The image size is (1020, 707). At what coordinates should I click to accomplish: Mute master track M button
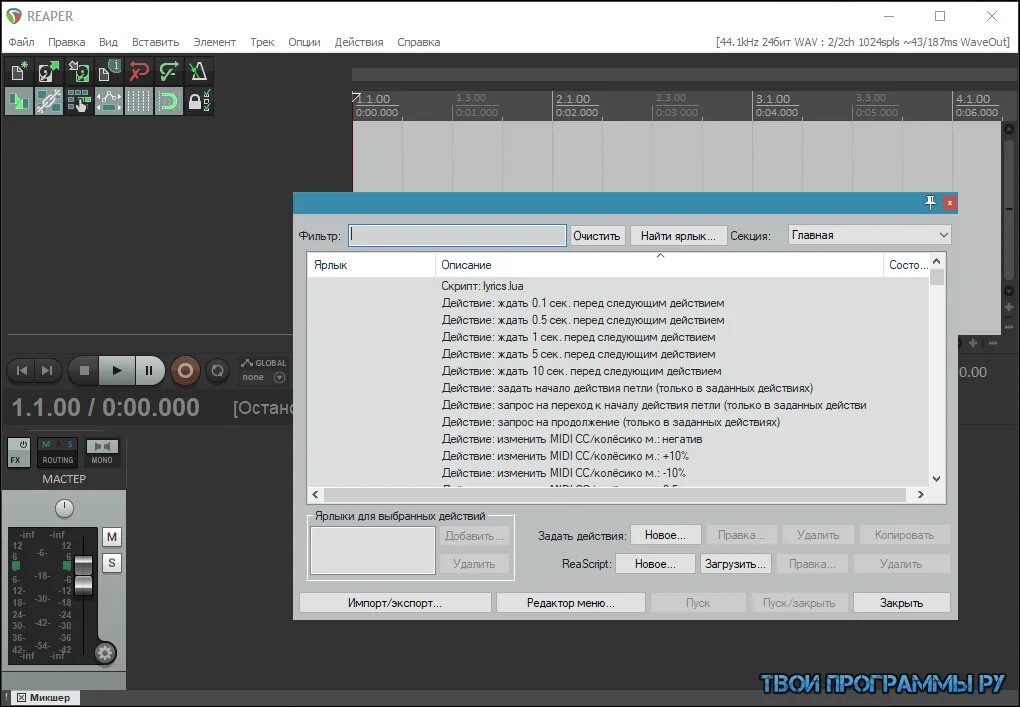(112, 537)
